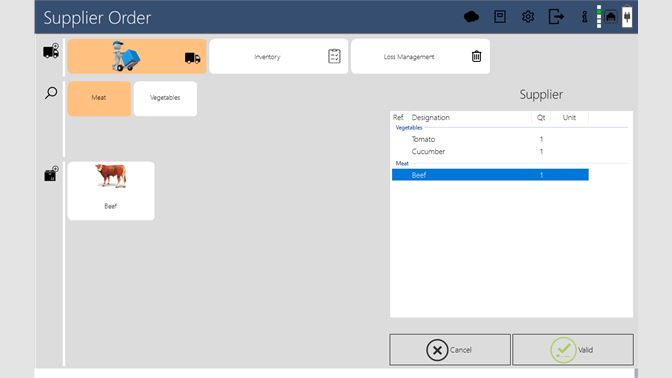The height and width of the screenshot is (378, 672).
Task: Select the Vegetables category
Action: [165, 99]
